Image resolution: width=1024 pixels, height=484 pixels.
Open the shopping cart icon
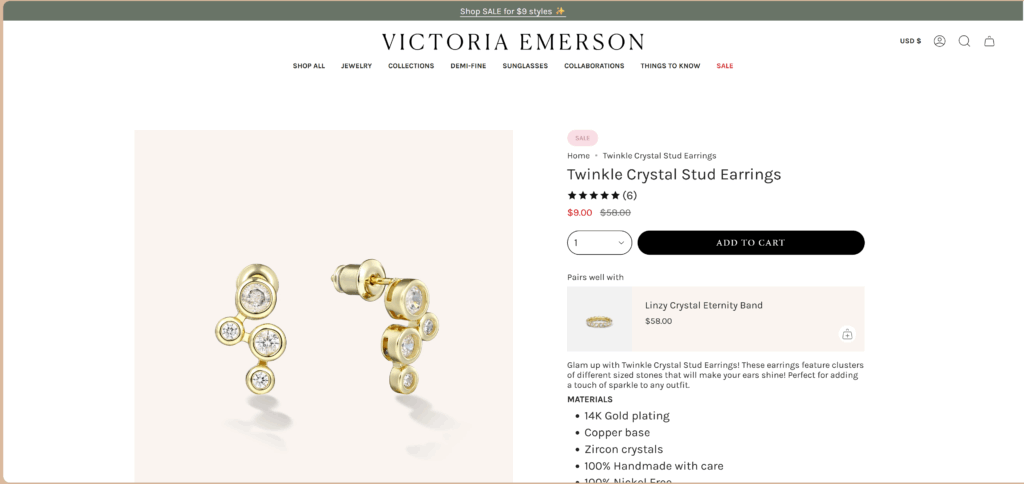pos(989,41)
